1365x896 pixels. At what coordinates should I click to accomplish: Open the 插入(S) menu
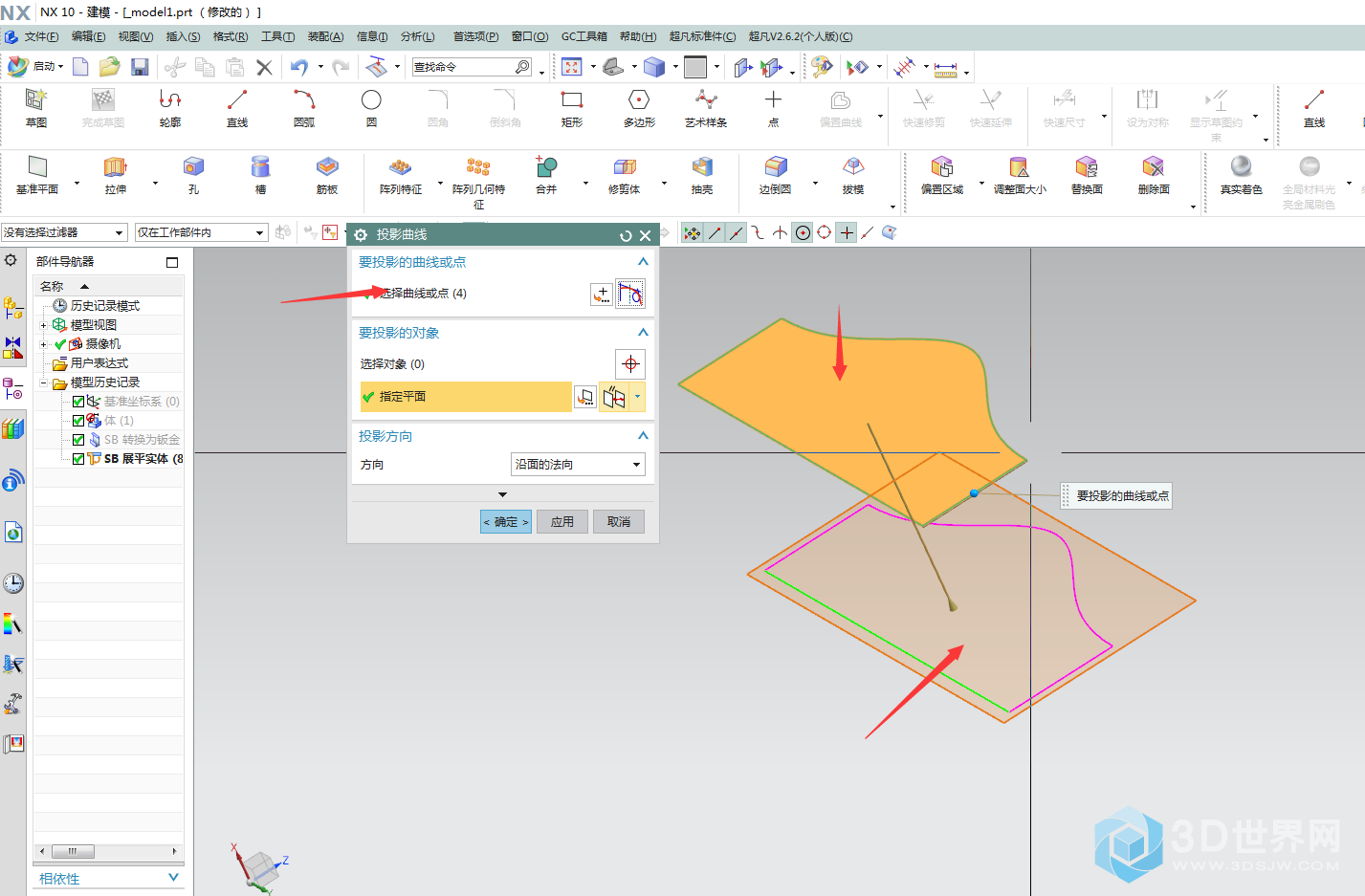[x=183, y=36]
